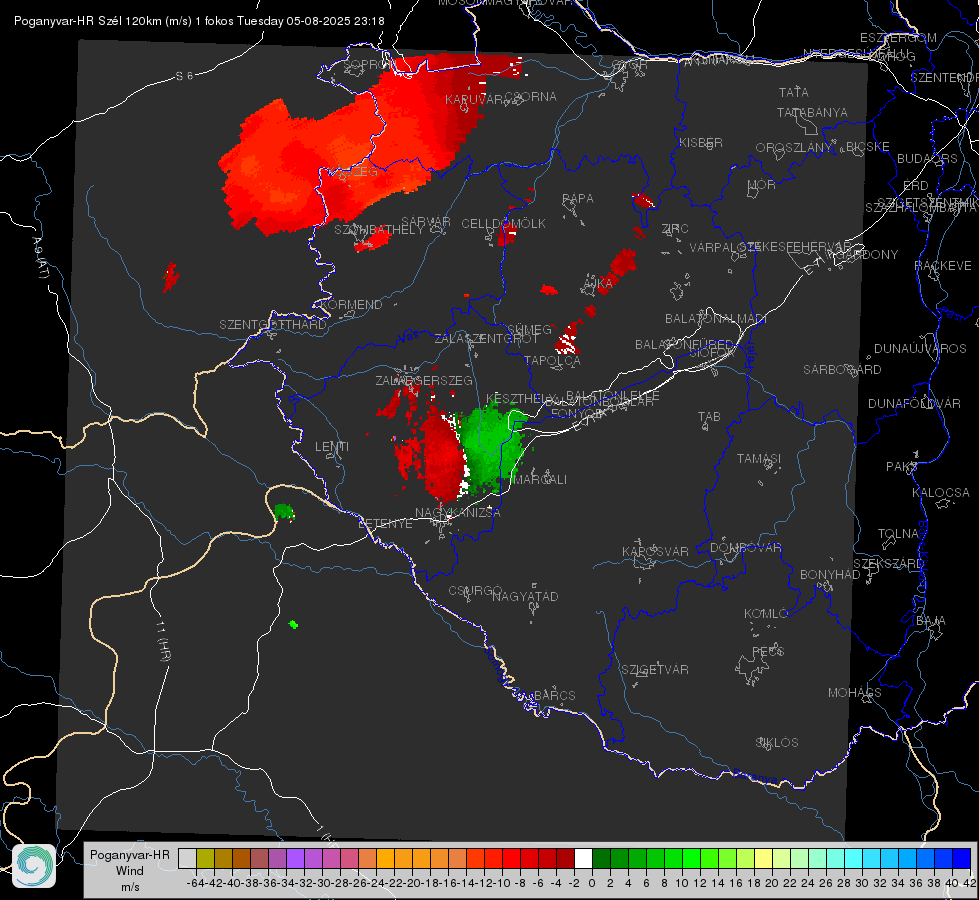The image size is (979, 900).
Task: Click the radar title text Poganyvar-HR Szél 120km
Action: [89, 21]
